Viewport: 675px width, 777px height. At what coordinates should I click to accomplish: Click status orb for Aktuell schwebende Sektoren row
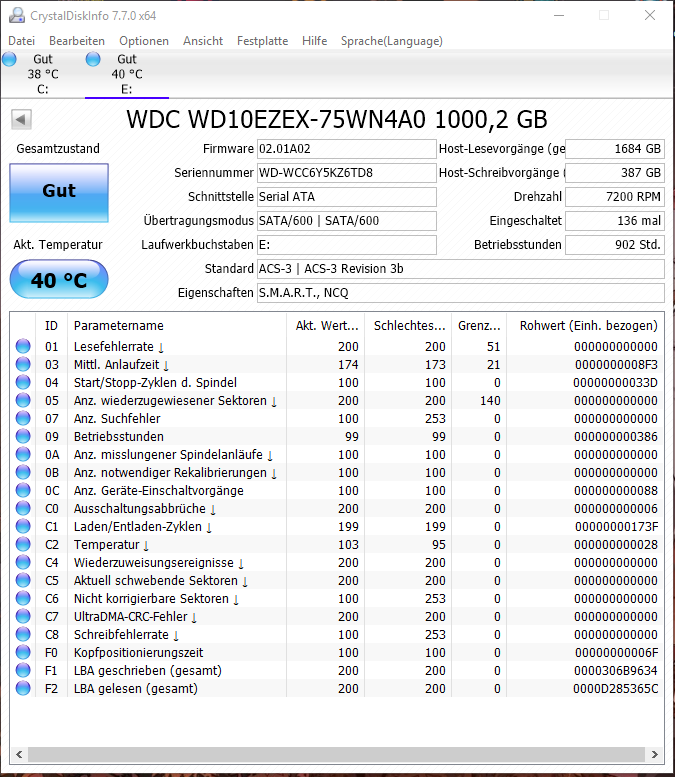click(x=23, y=580)
